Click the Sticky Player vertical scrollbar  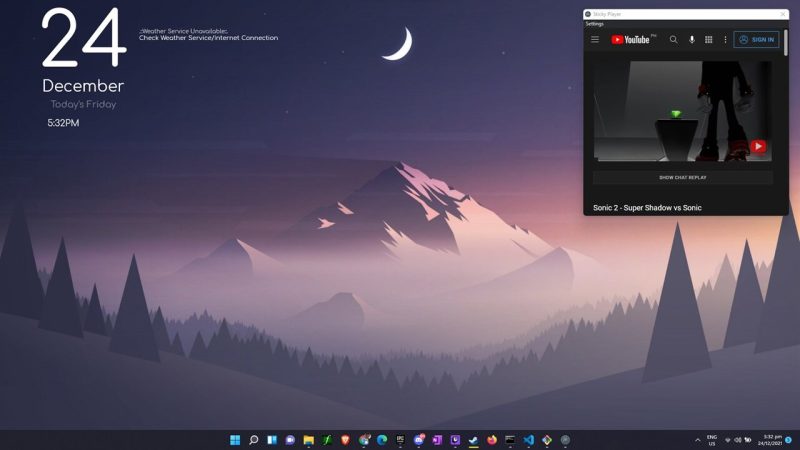[786, 42]
